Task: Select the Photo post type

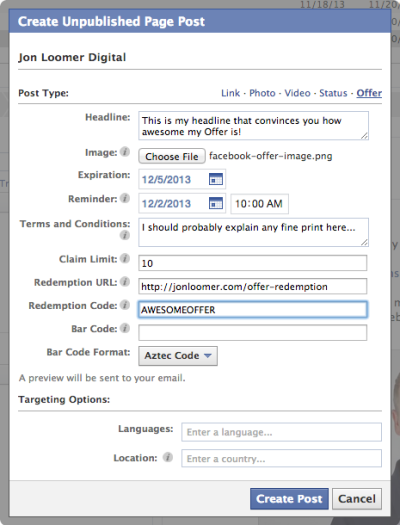Action: 262,93
